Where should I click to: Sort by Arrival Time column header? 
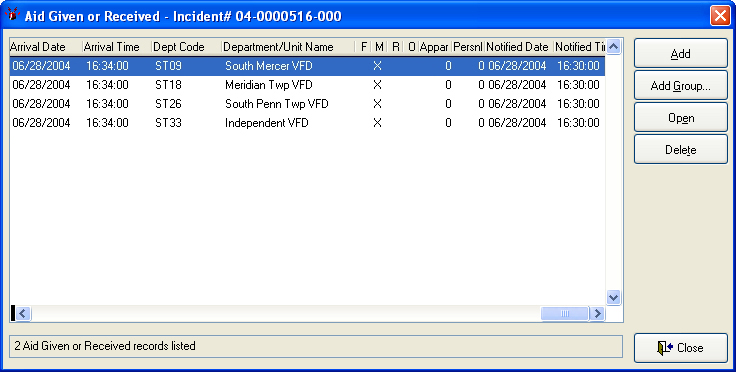[x=116, y=47]
